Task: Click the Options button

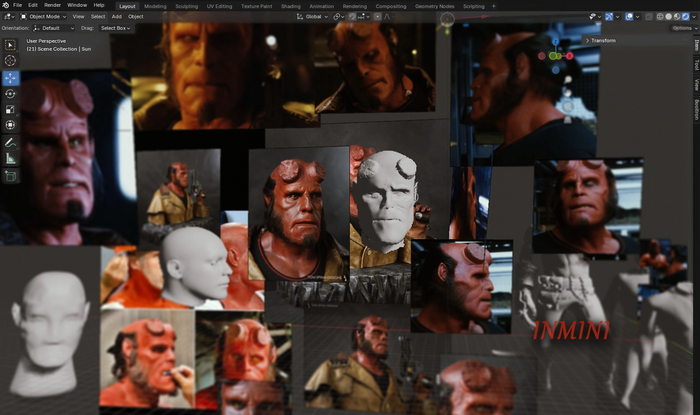Action: pos(682,28)
